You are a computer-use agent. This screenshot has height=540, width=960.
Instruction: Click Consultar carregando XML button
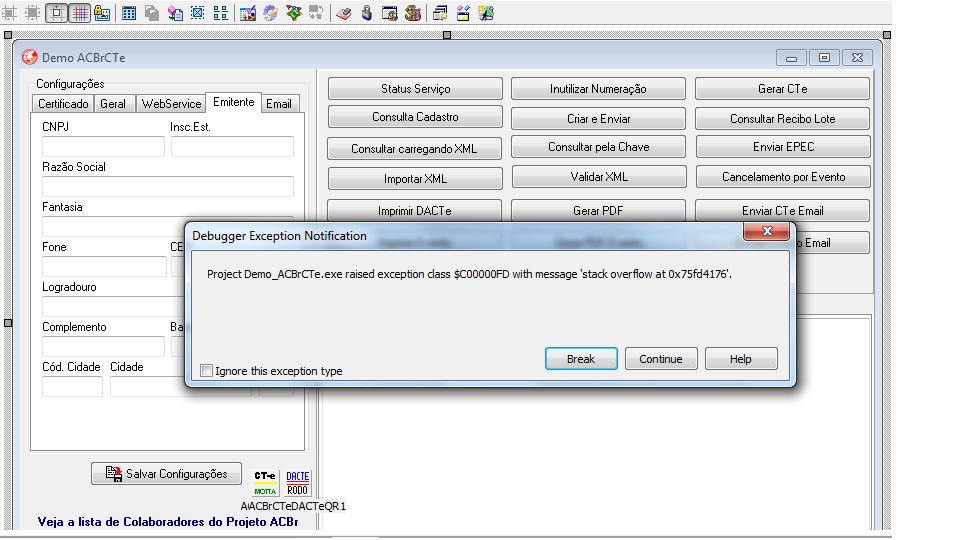pyautogui.click(x=414, y=149)
